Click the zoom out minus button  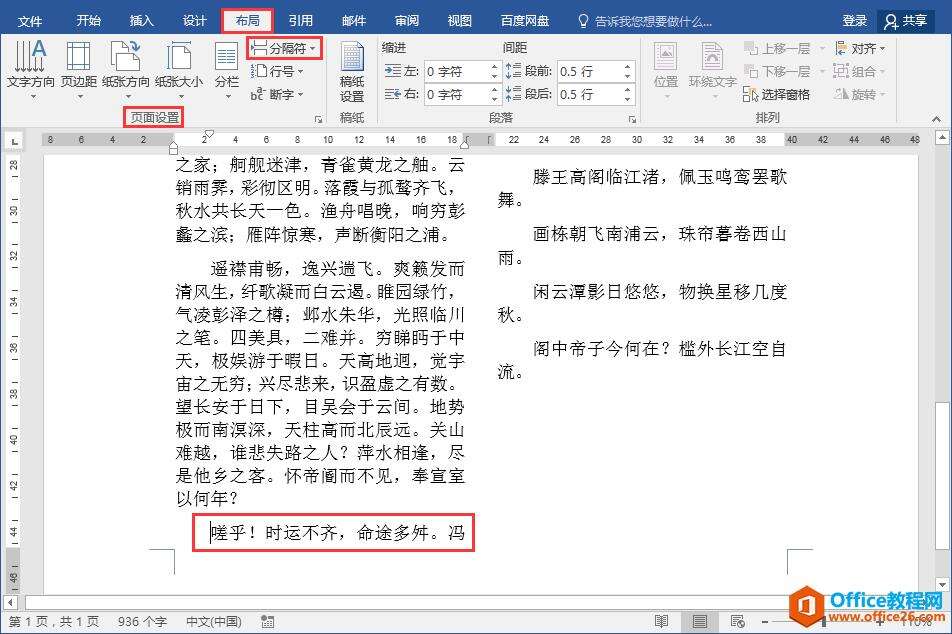[x=765, y=622]
